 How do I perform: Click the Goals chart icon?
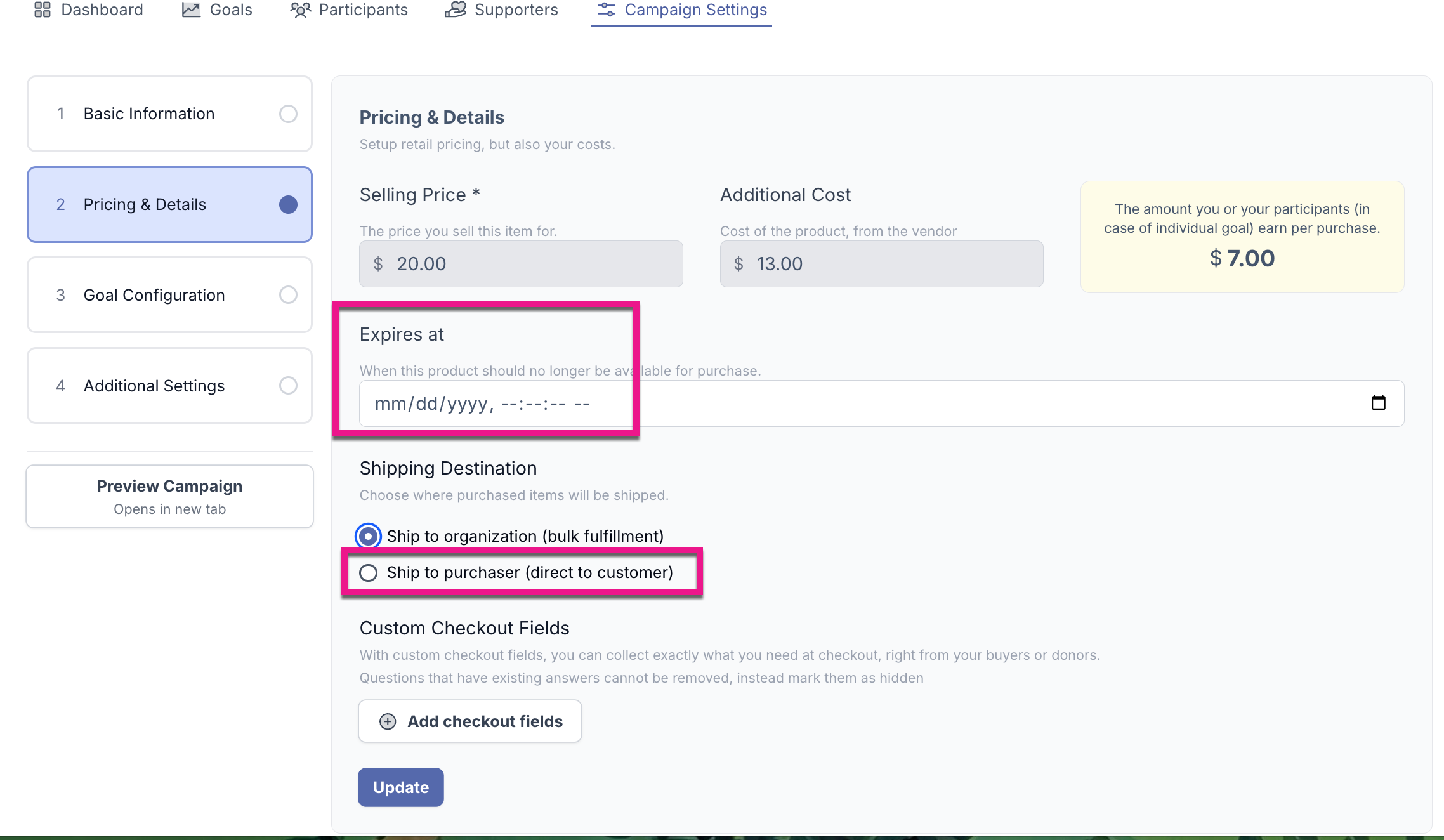point(191,10)
